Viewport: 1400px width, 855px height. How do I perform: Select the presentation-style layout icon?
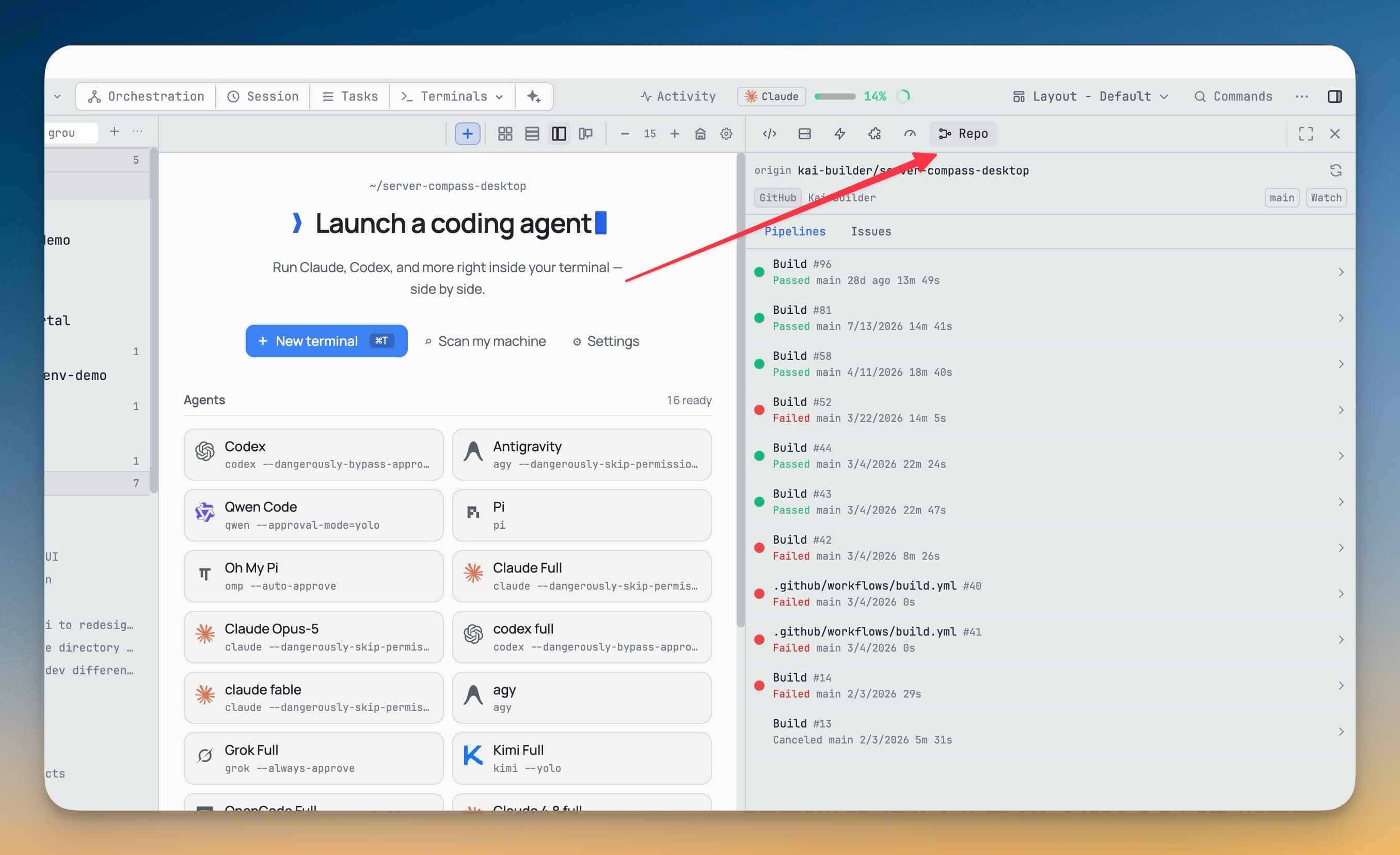(x=586, y=134)
